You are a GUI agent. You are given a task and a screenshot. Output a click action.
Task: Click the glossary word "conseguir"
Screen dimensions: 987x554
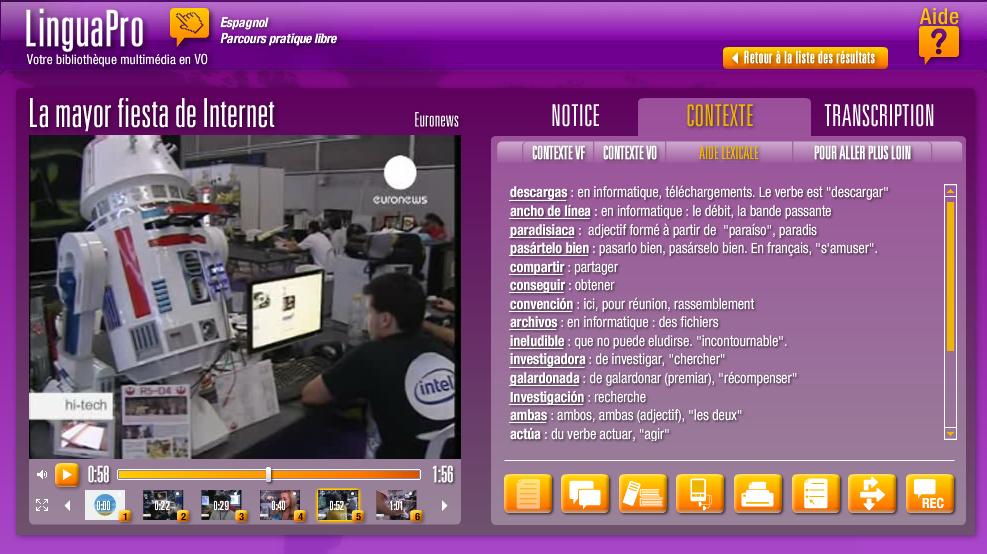click(x=537, y=286)
